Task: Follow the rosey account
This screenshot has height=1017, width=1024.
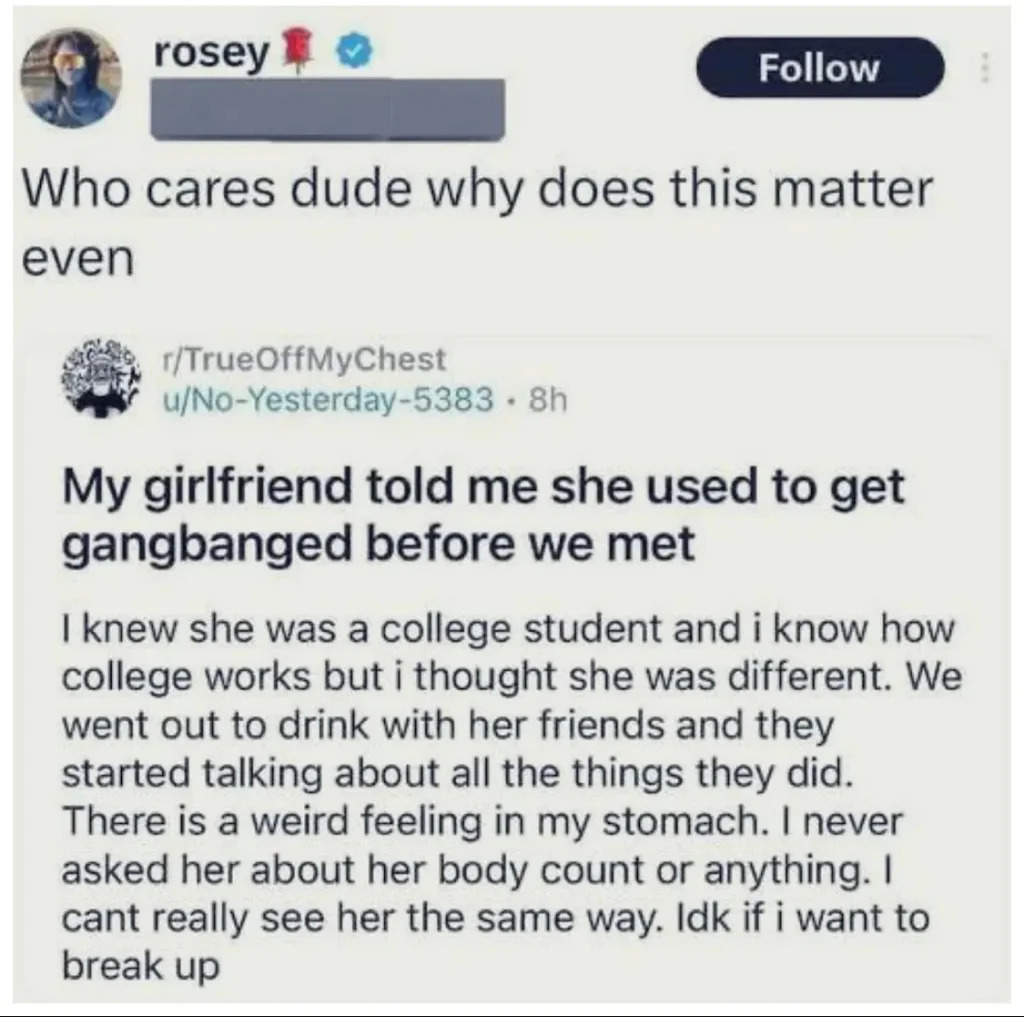Action: point(819,68)
